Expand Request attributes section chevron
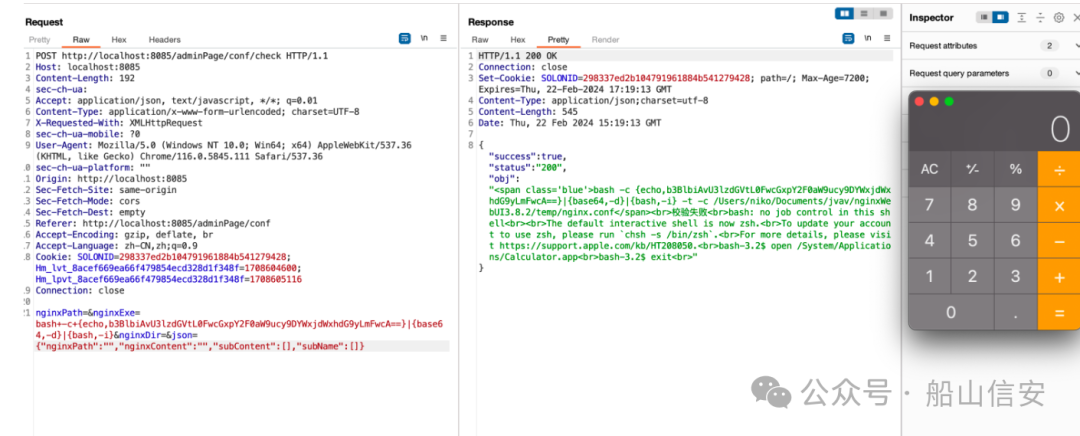This screenshot has width=1080, height=436. point(1076,46)
